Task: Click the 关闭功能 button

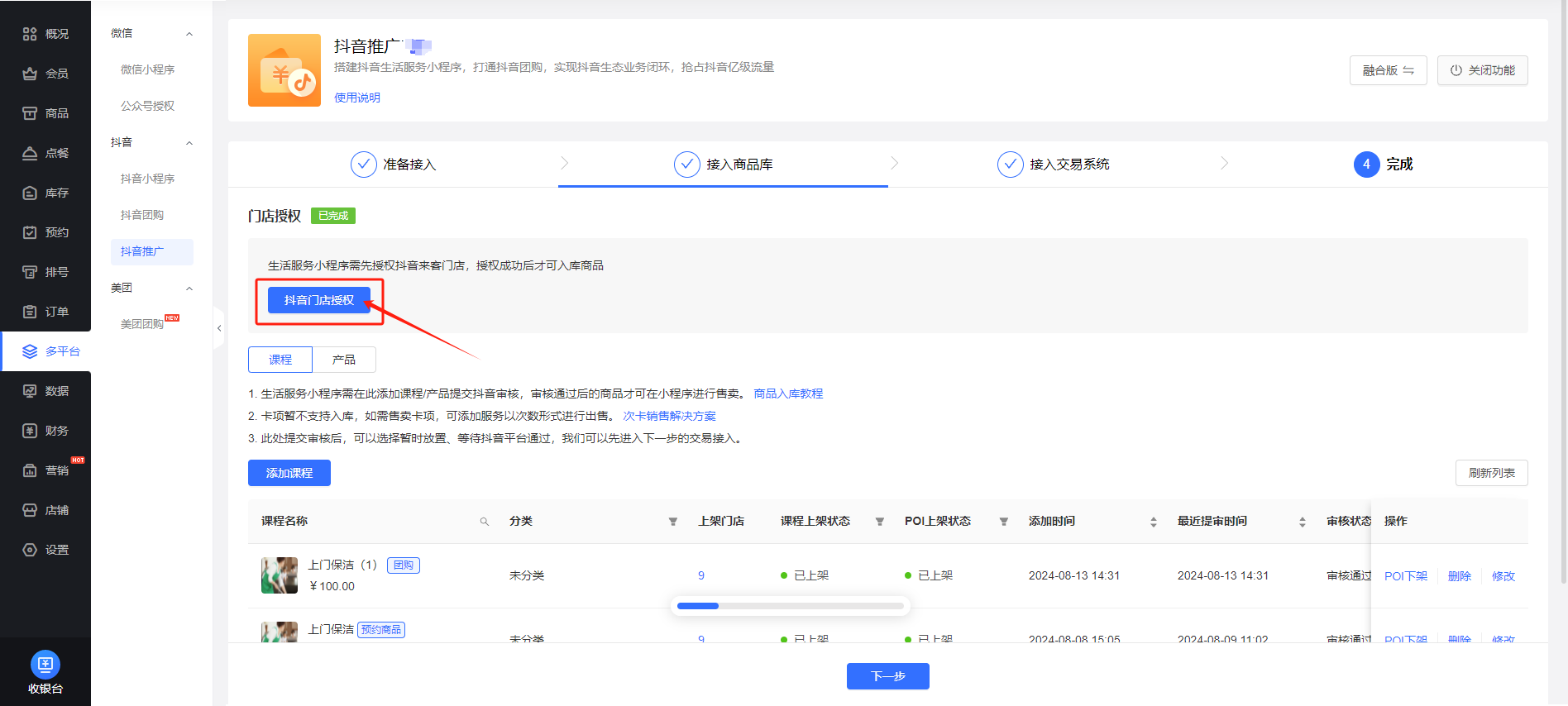Action: pos(1483,70)
